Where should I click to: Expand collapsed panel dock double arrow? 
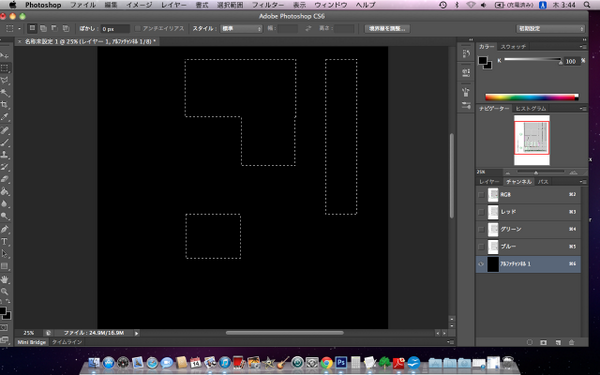click(471, 40)
